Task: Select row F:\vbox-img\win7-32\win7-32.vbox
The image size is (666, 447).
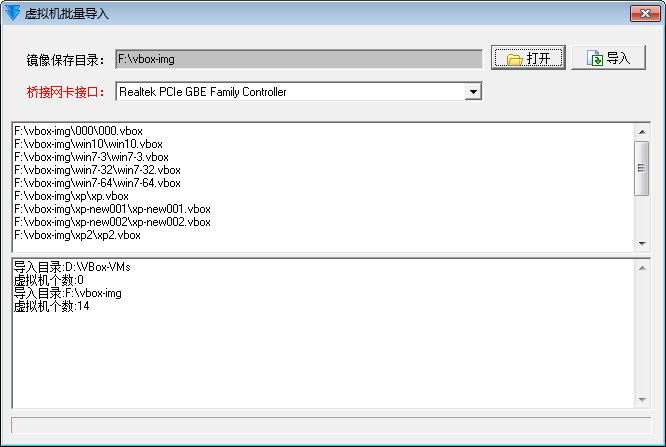Action: pyautogui.click(x=97, y=170)
